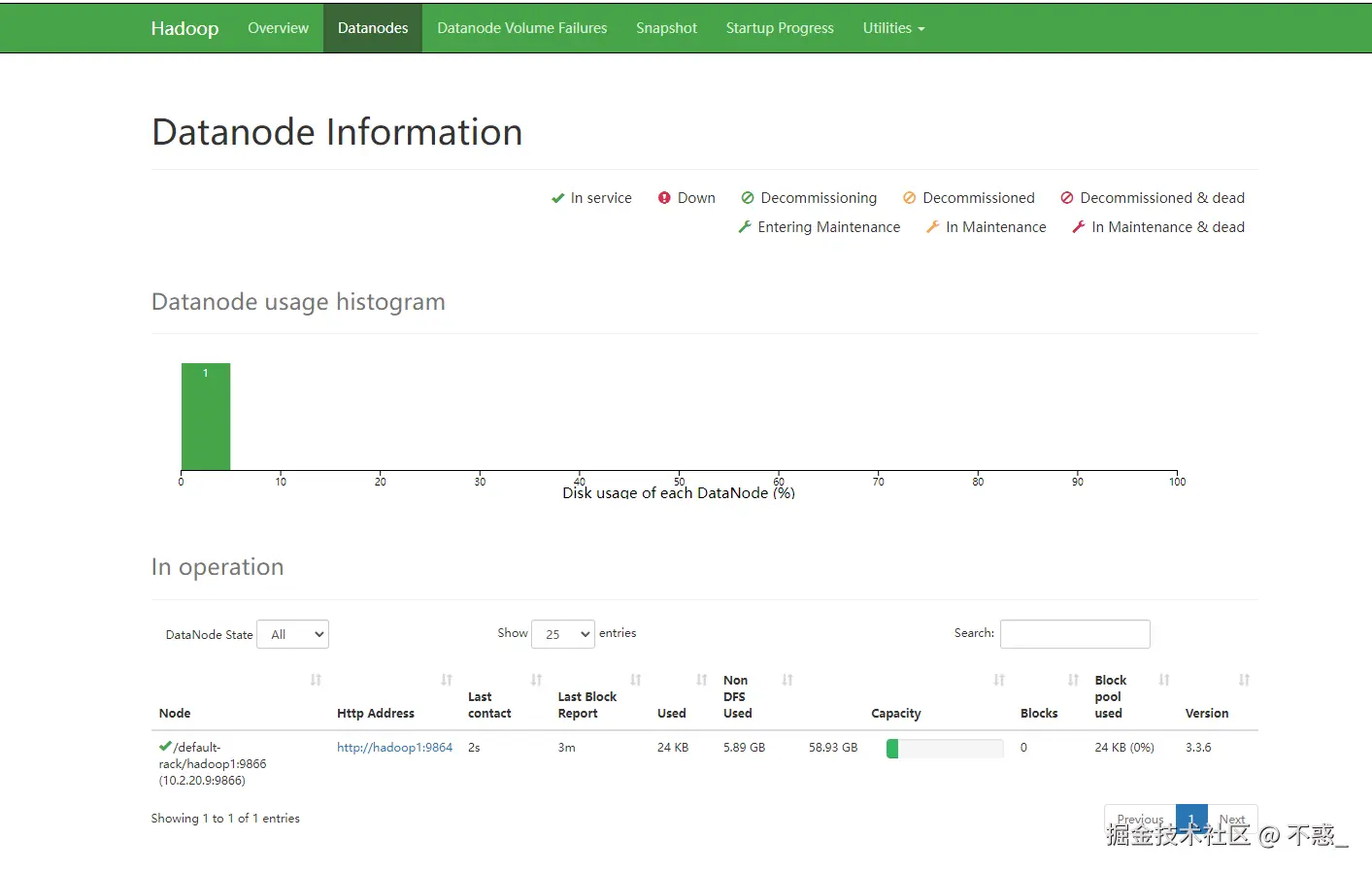Click the sort arrows for Last contact column
This screenshot has width=1372, height=872.
pyautogui.click(x=536, y=680)
